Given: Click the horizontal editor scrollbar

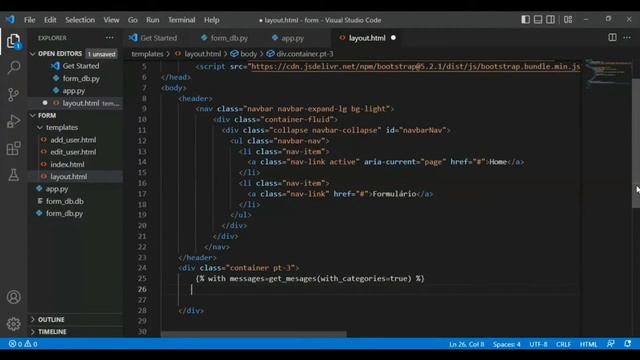Looking at the screenshot, I should [253, 334].
